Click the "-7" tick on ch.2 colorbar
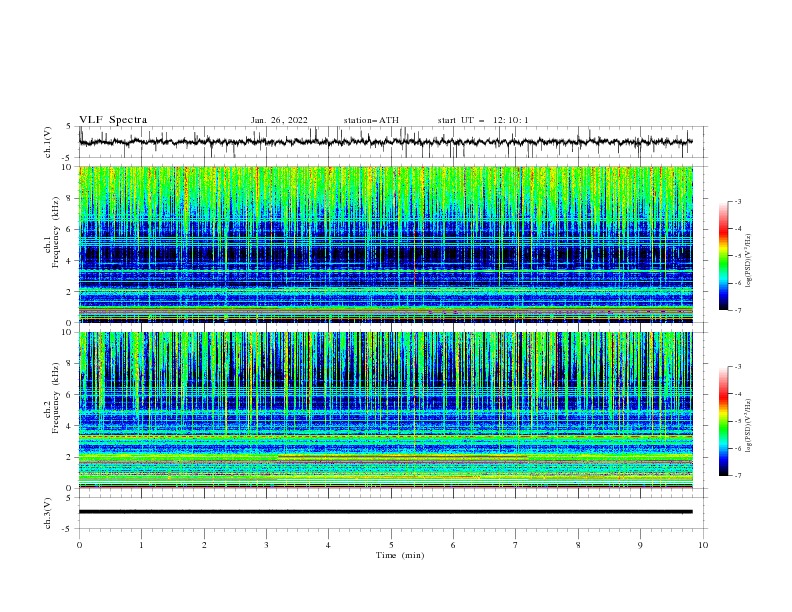The width and height of the screenshot is (792, 612). click(737, 476)
